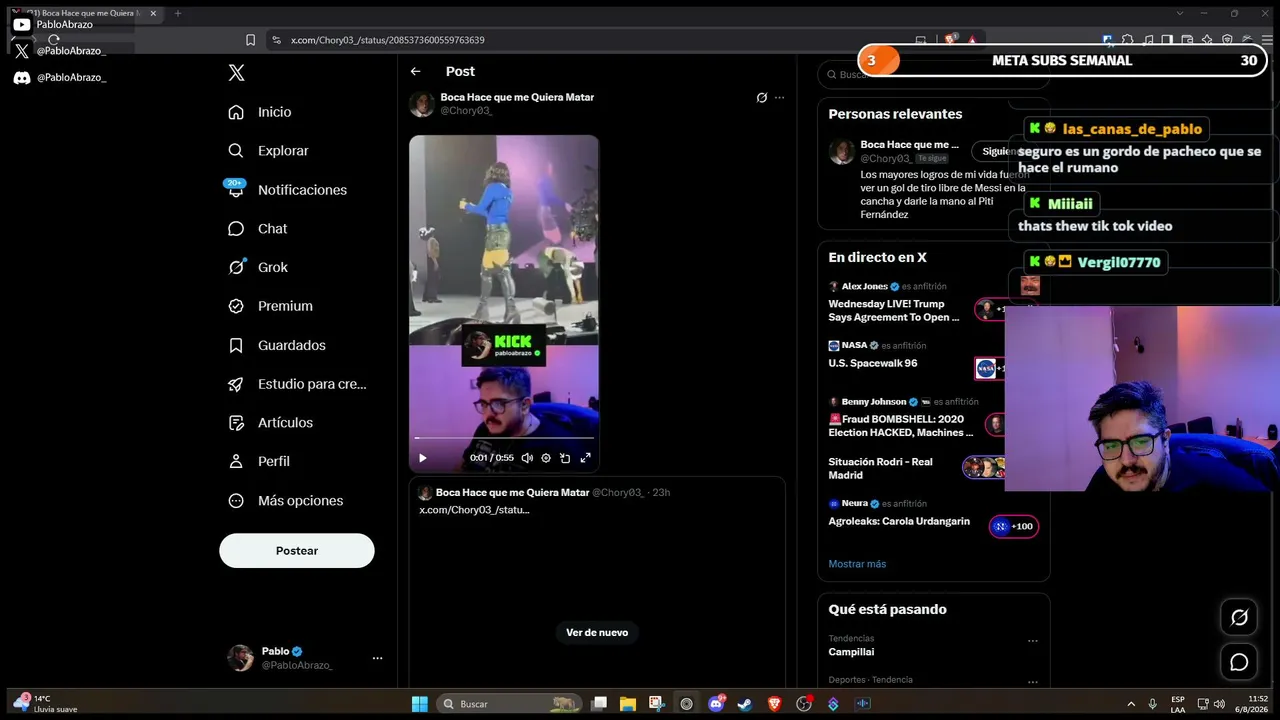The image size is (1280, 720).
Task: Open Perfil in the sidebar
Action: pyautogui.click(x=258, y=461)
